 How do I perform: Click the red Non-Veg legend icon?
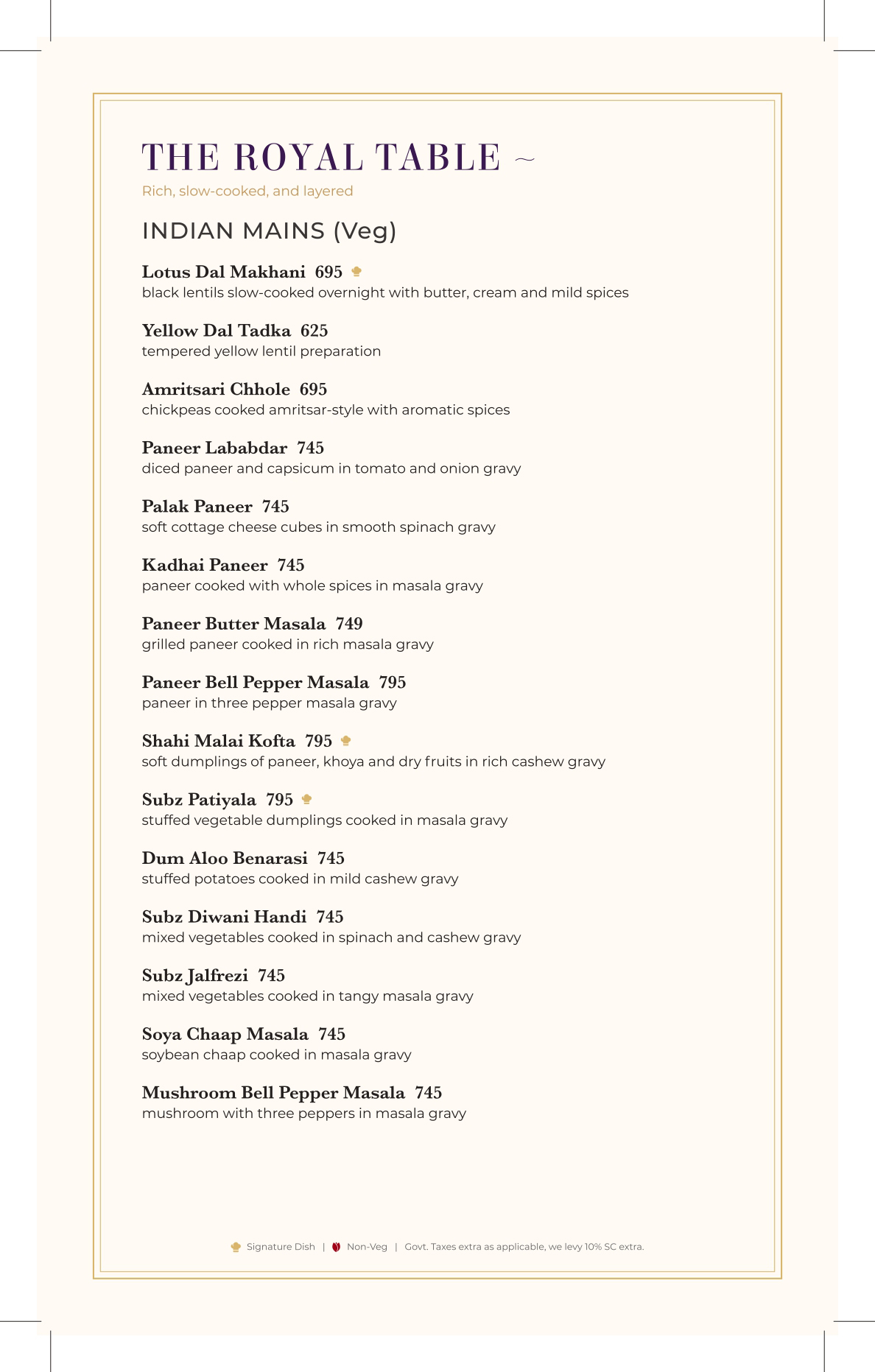(337, 1247)
